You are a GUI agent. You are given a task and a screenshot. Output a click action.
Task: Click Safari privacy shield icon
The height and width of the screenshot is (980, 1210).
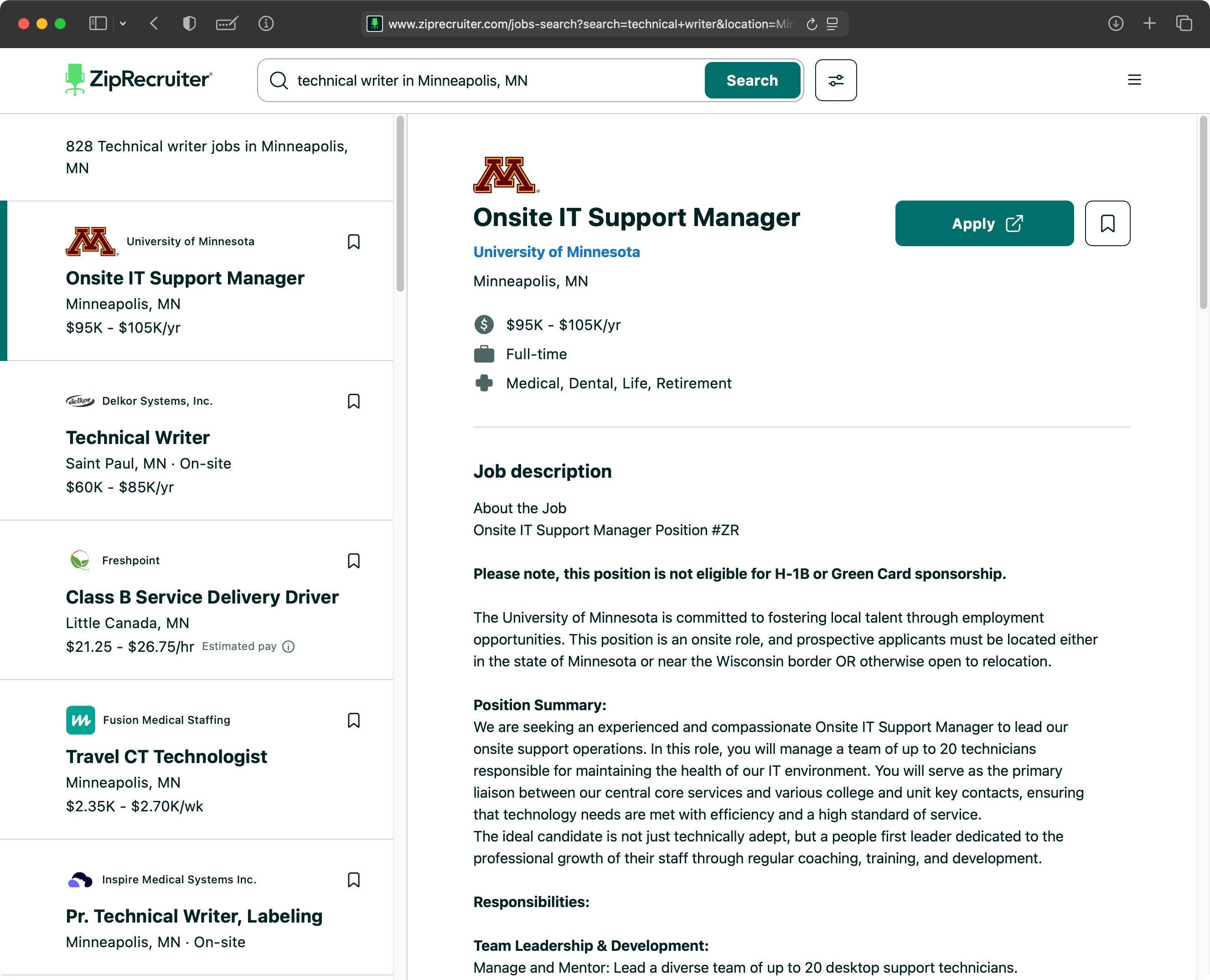(x=189, y=24)
